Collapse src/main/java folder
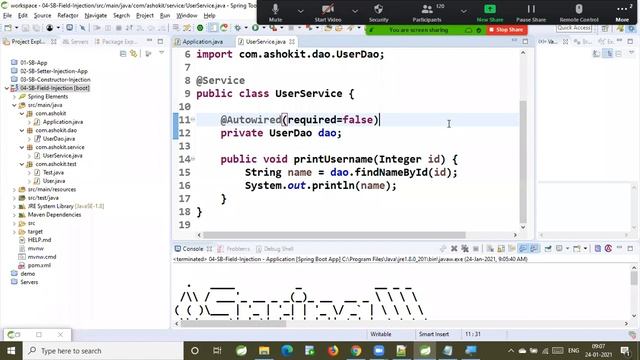The image size is (640, 360). pos(14,105)
